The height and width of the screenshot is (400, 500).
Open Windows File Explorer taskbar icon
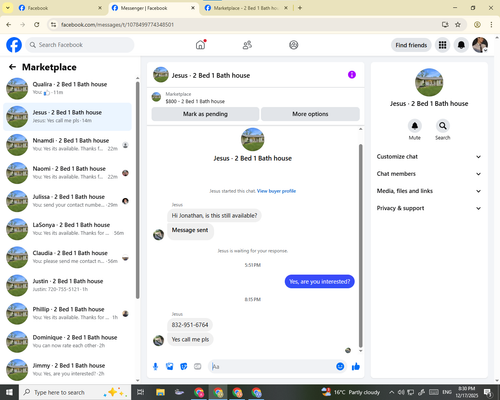(x=160, y=392)
